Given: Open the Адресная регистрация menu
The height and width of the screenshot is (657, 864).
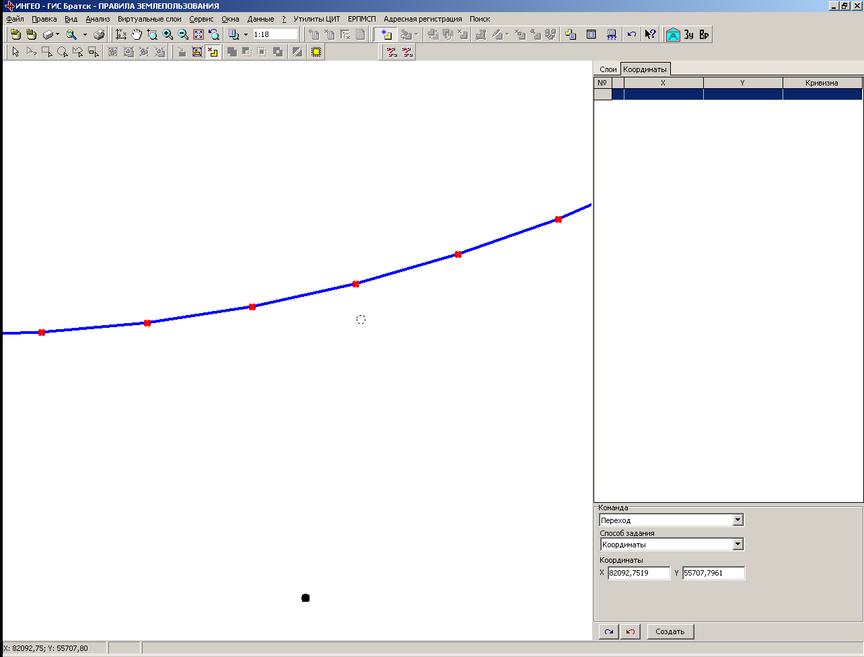Looking at the screenshot, I should [423, 19].
